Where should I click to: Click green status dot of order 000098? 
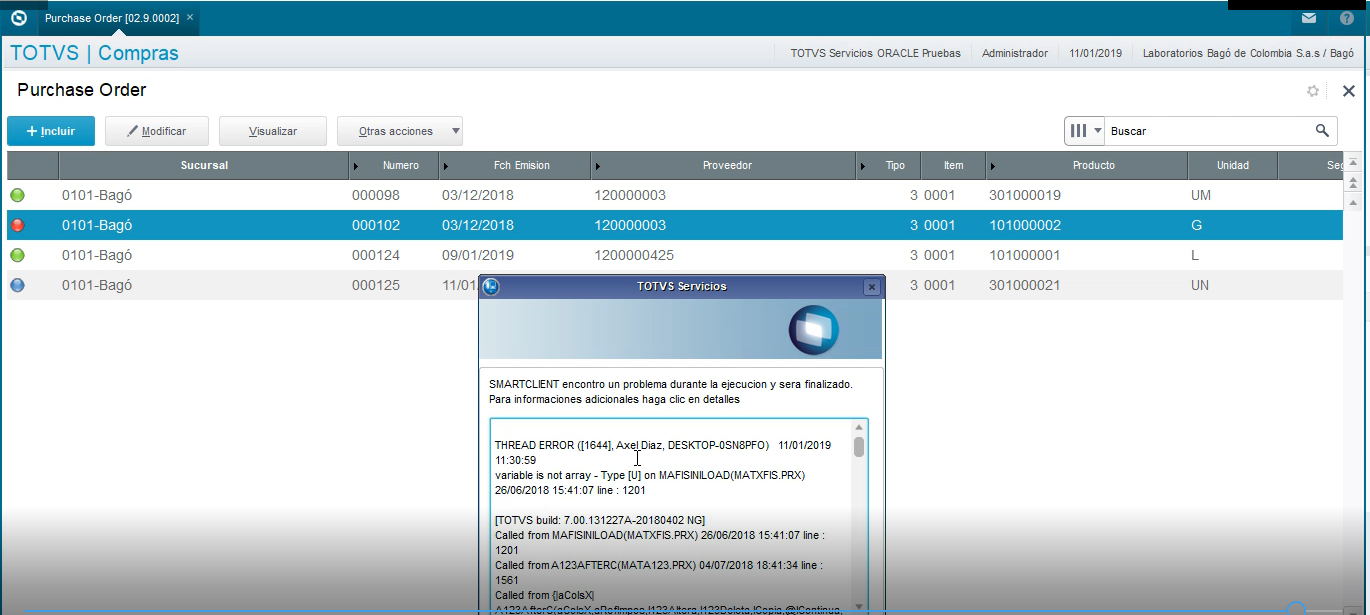click(17, 195)
